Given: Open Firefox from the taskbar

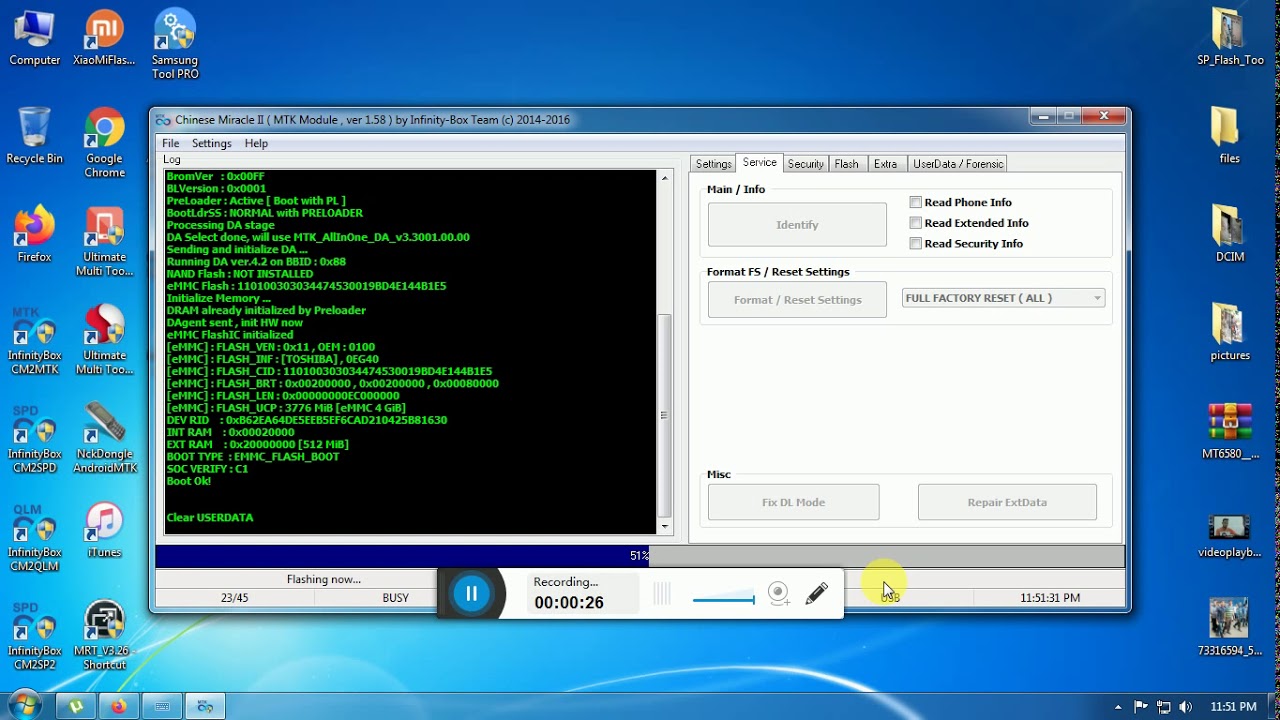Looking at the screenshot, I should point(119,706).
